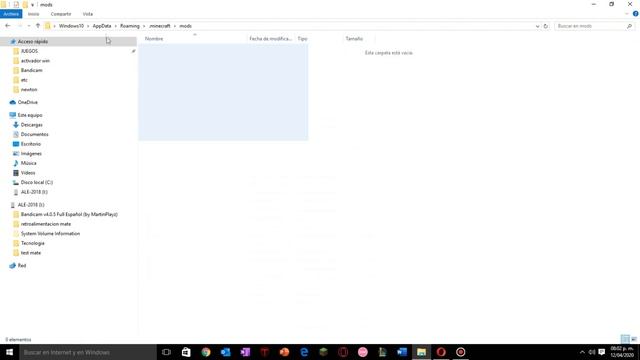Open Imágenes under Este equipo
The image size is (640, 360).
point(31,153)
